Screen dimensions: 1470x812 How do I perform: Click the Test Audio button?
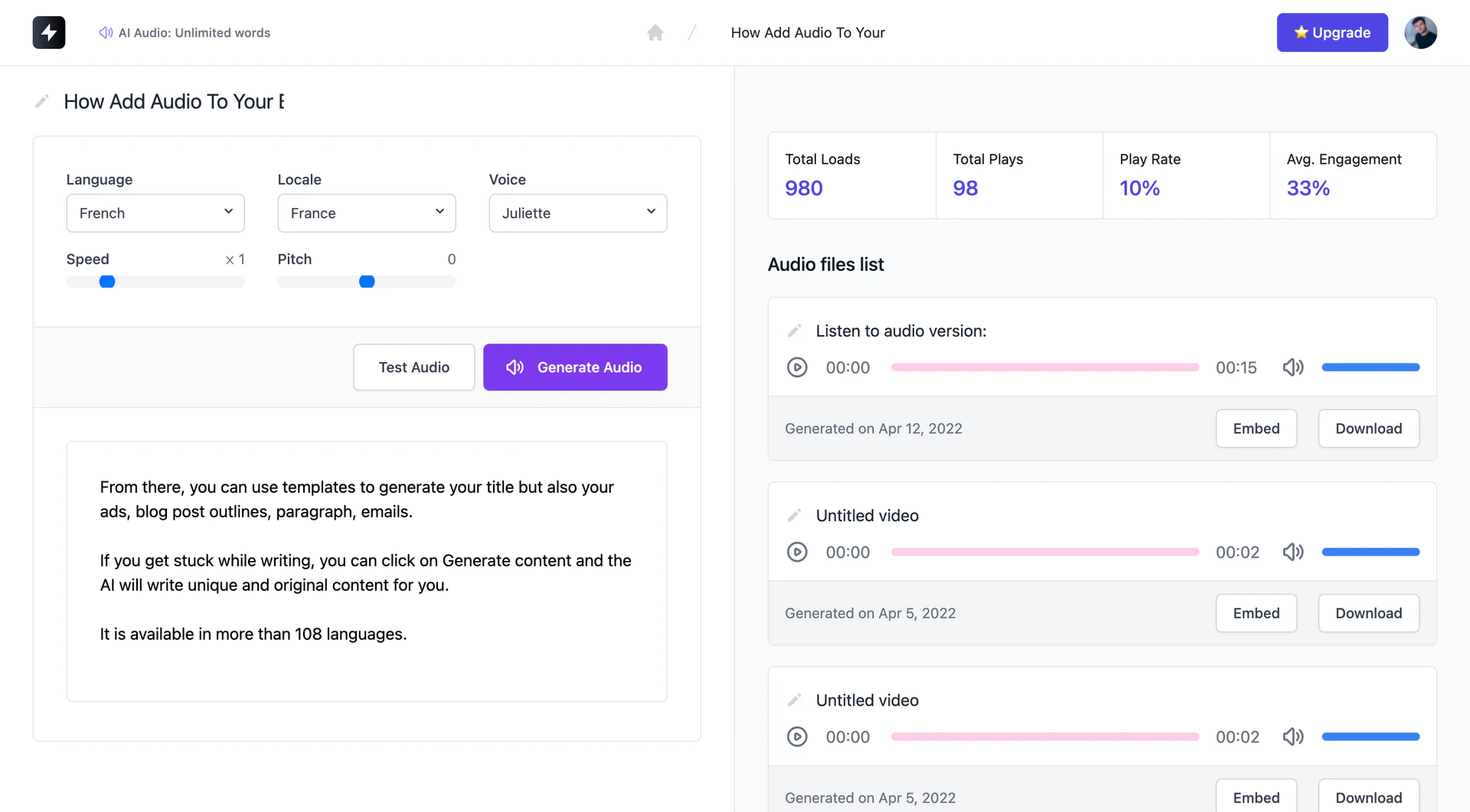coord(414,367)
